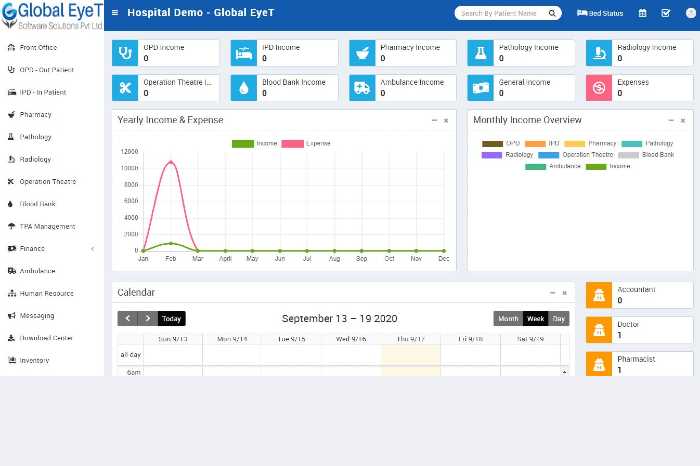Click the user profile avatar
The width and height of the screenshot is (700, 466).
688,13
